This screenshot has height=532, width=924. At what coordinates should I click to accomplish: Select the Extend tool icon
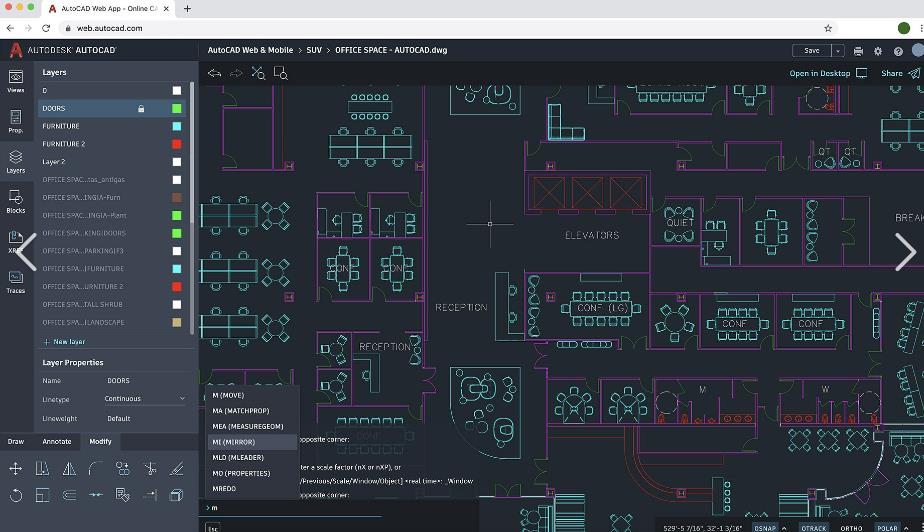click(x=150, y=495)
